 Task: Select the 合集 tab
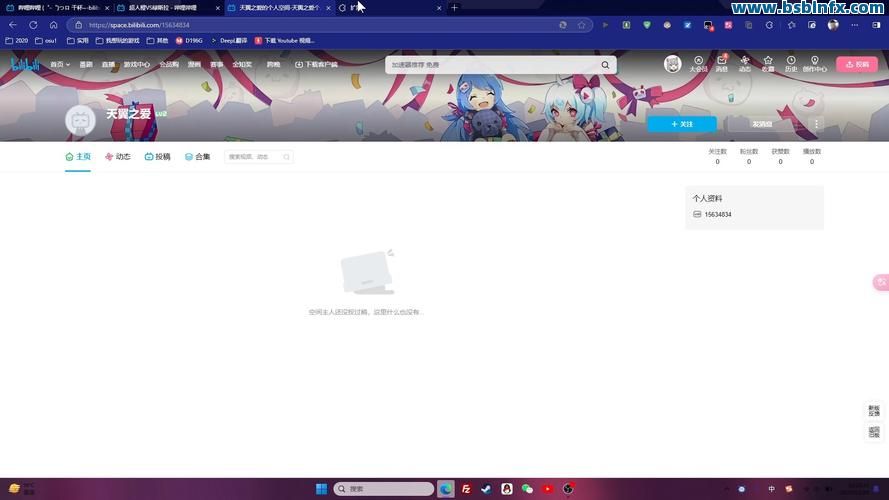pos(197,156)
